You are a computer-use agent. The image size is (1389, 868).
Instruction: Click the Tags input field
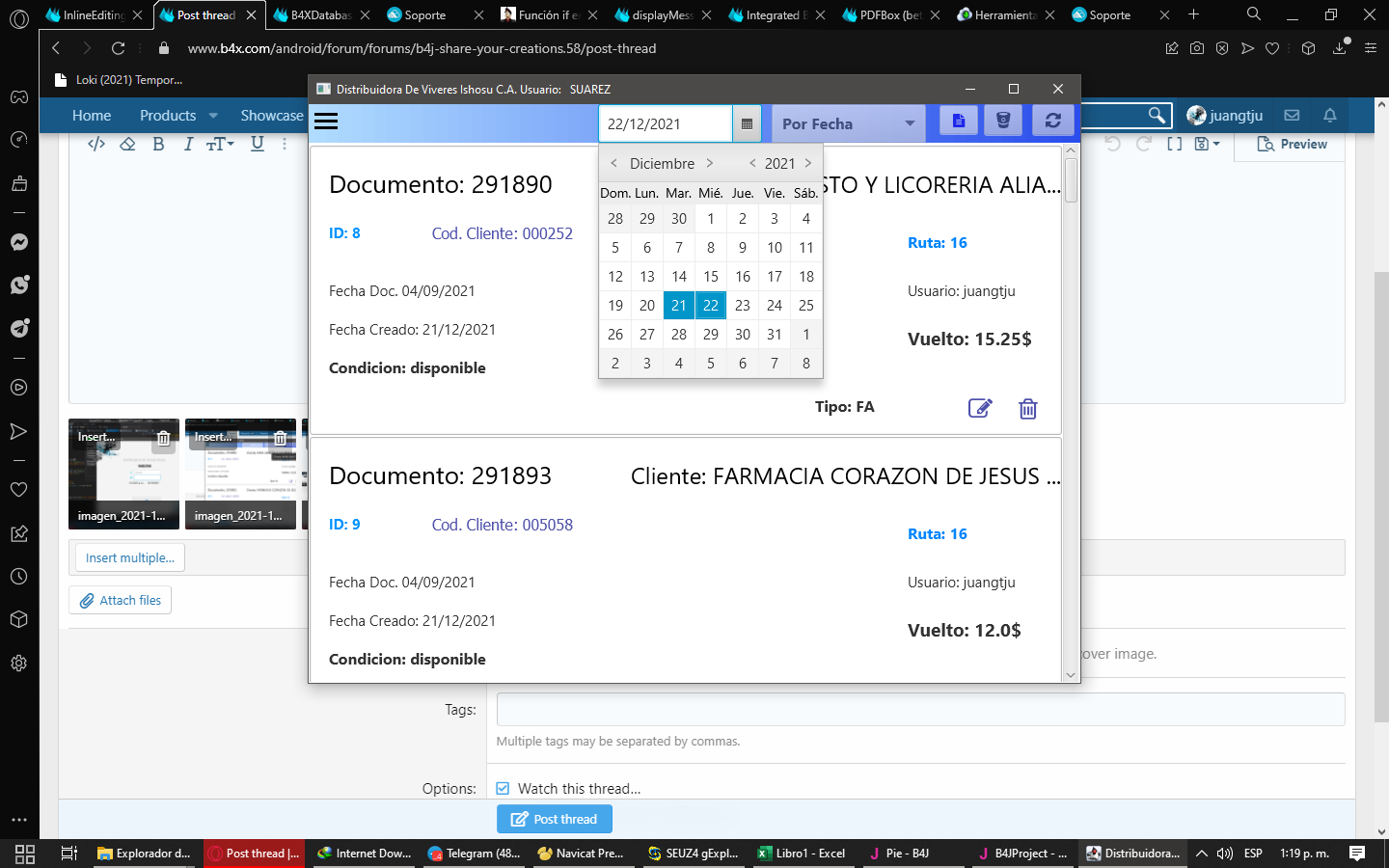pos(920,709)
